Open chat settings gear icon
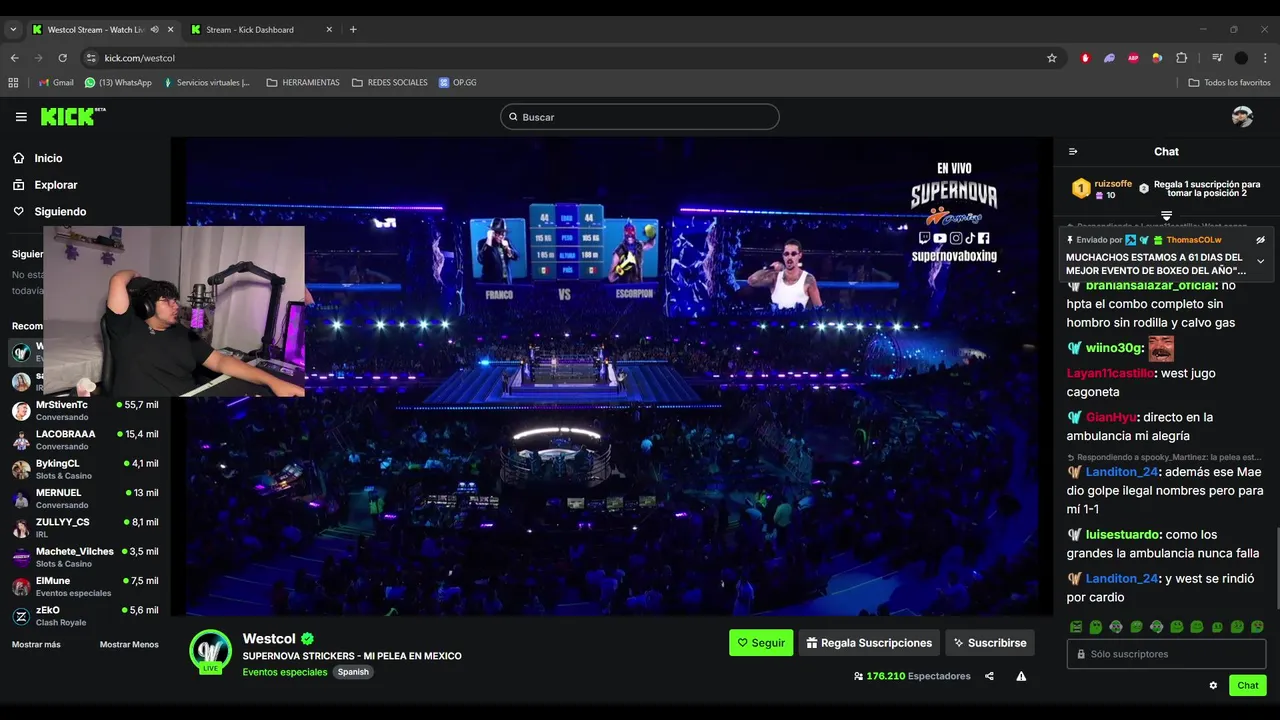Viewport: 1280px width, 720px height. pyautogui.click(x=1213, y=685)
